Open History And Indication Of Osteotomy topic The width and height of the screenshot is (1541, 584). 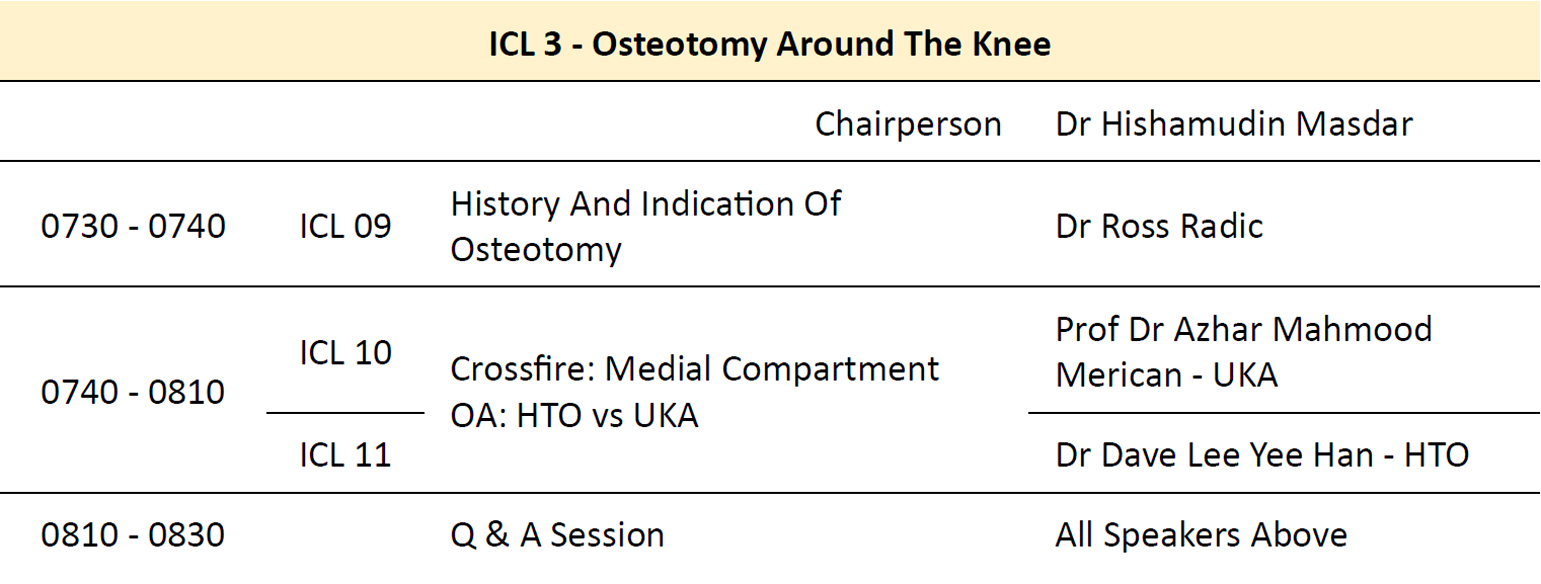[645, 226]
